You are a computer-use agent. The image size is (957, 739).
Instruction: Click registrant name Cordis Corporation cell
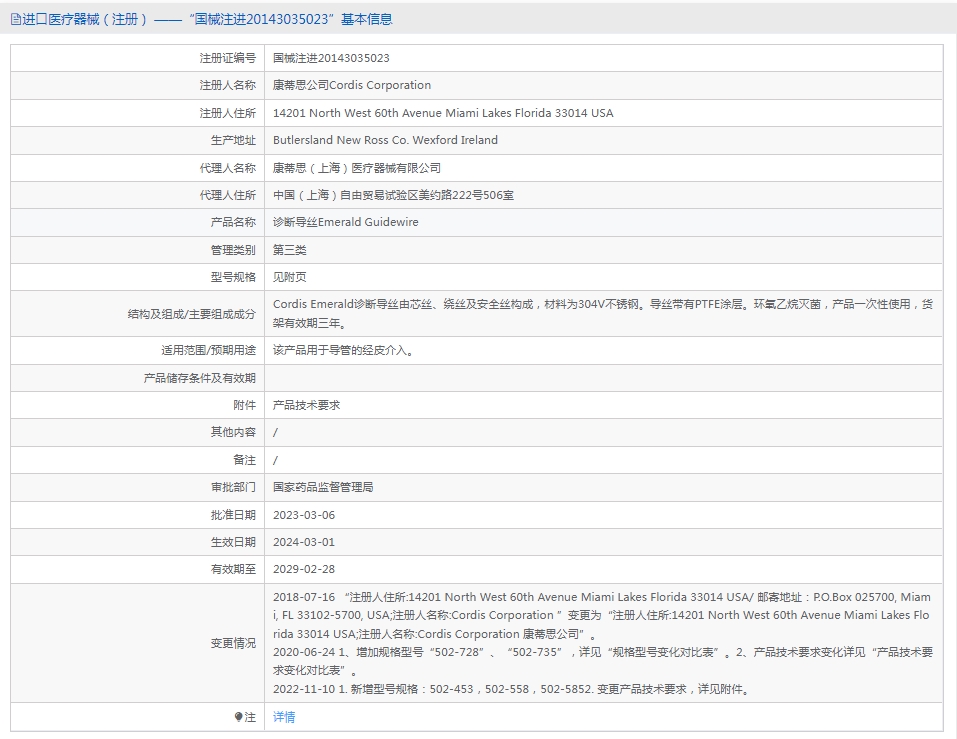(352, 85)
